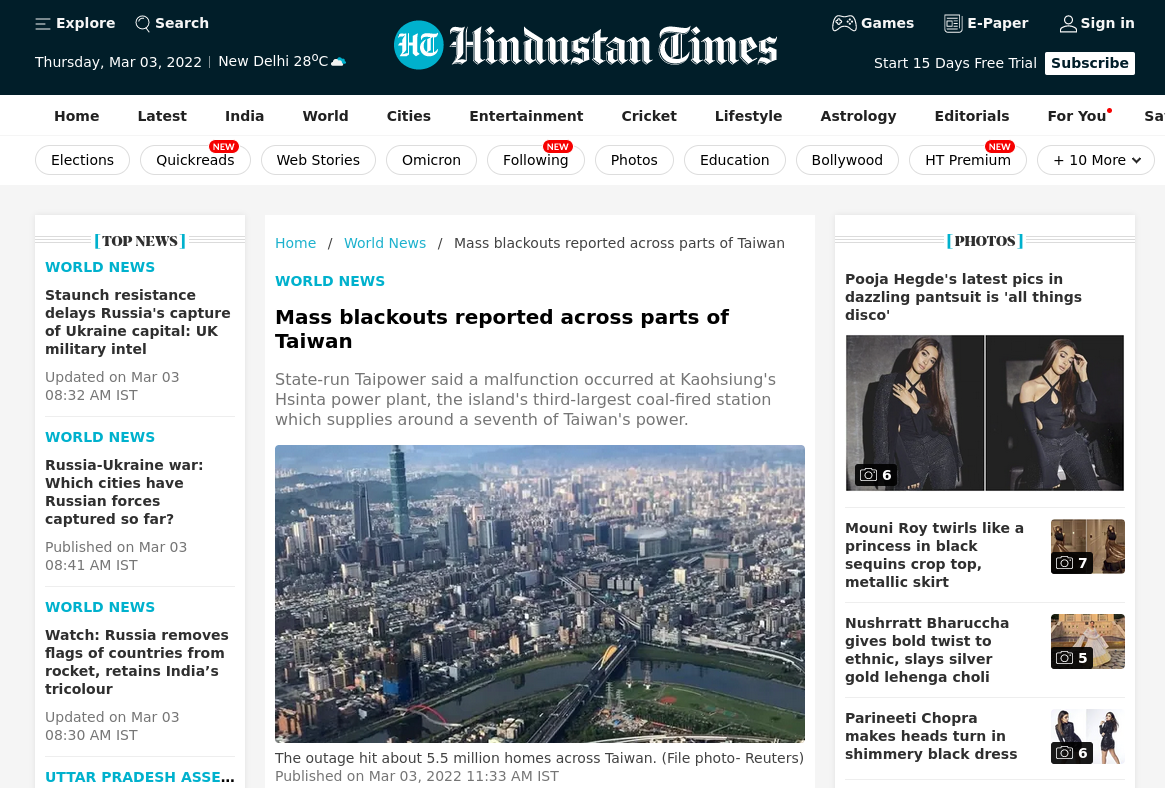The height and width of the screenshot is (788, 1165).
Task: Open the Lifestyle section
Action: (748, 116)
